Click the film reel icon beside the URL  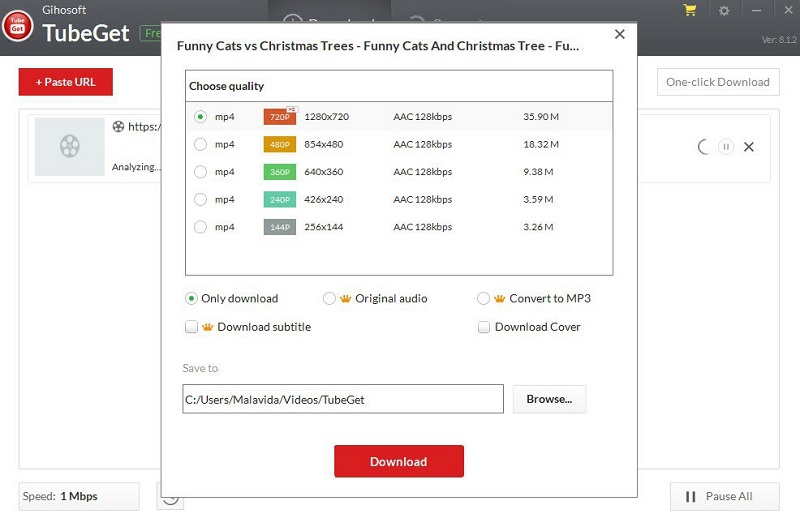pos(118,127)
